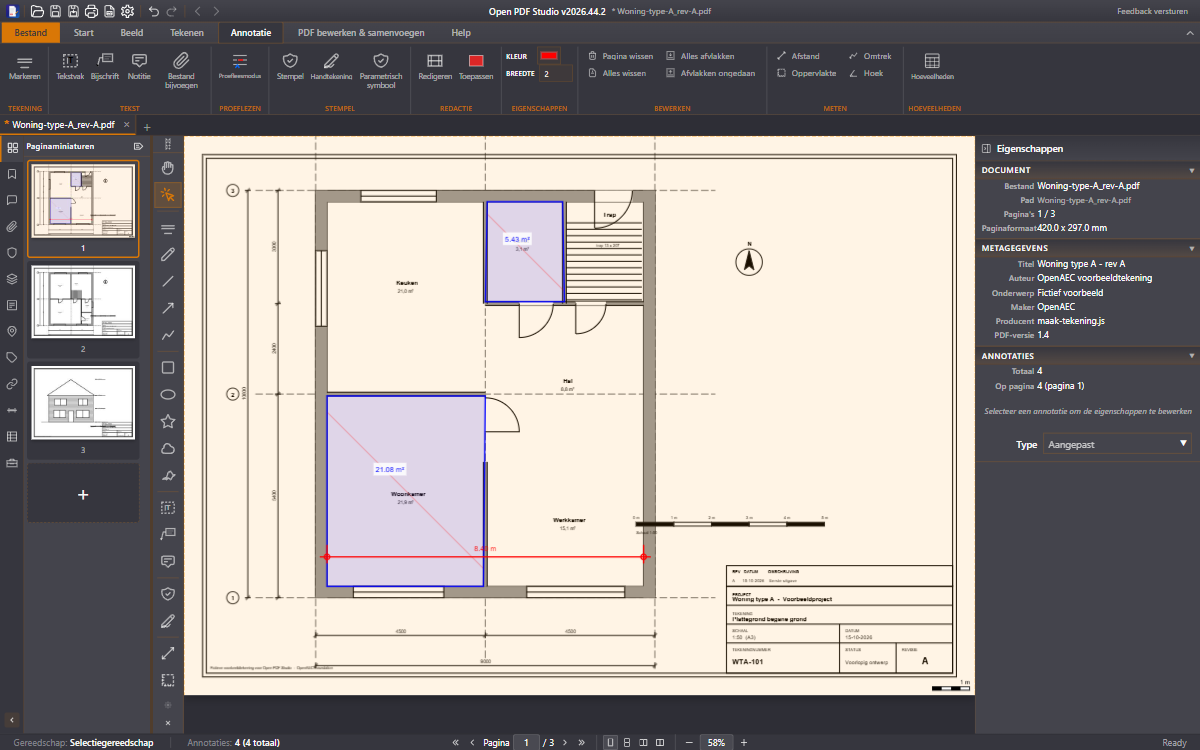This screenshot has width=1200, height=750.
Task: Enable single page view mode in status bar
Action: click(609, 743)
